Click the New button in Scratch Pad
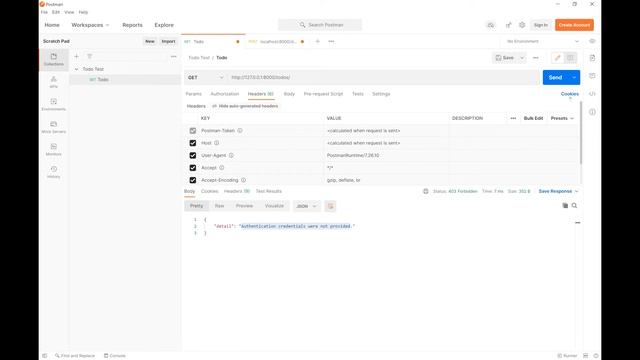640x360 pixels. pyautogui.click(x=150, y=41)
